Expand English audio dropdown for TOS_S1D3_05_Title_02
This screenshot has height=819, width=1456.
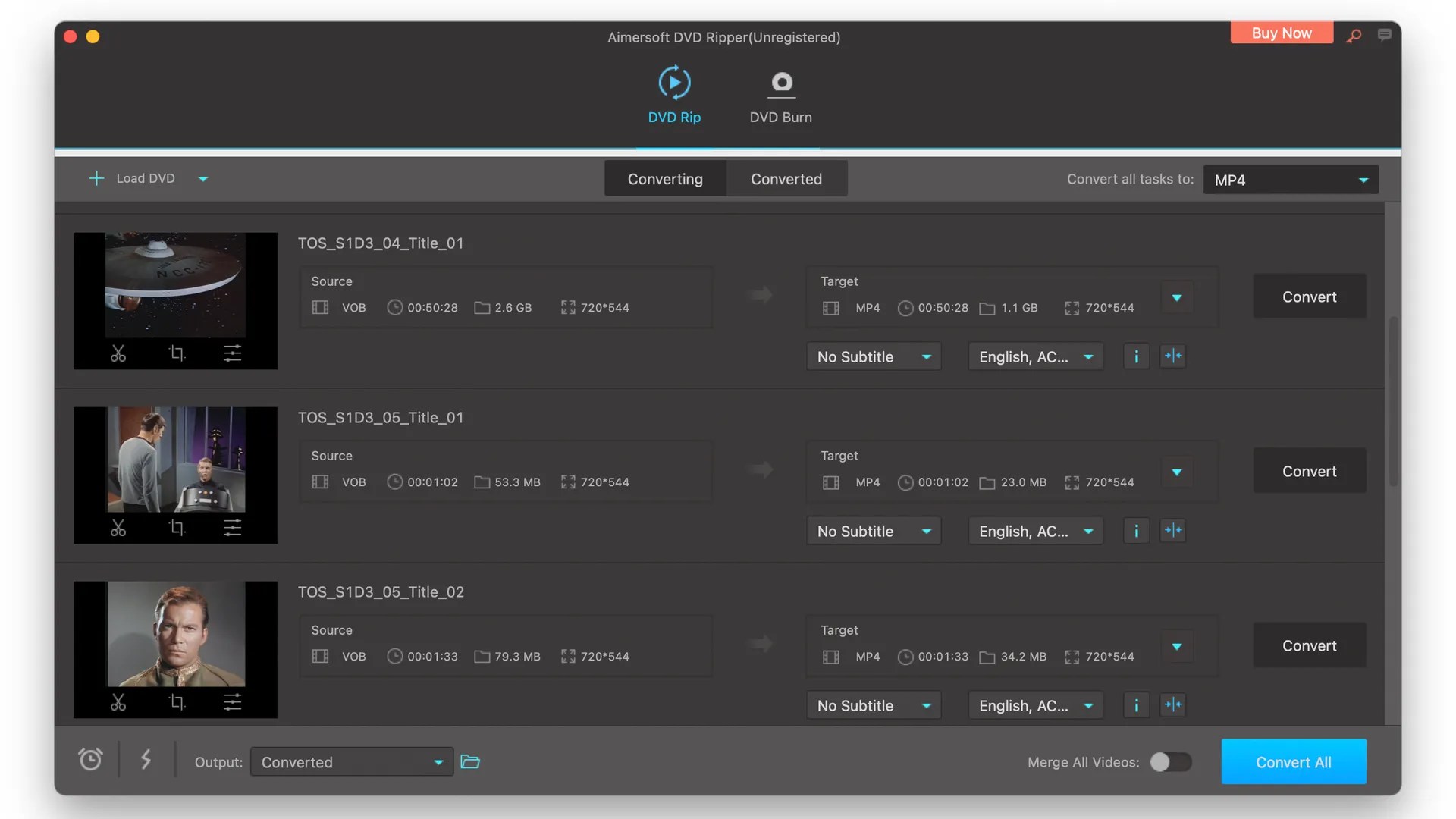coord(1035,705)
